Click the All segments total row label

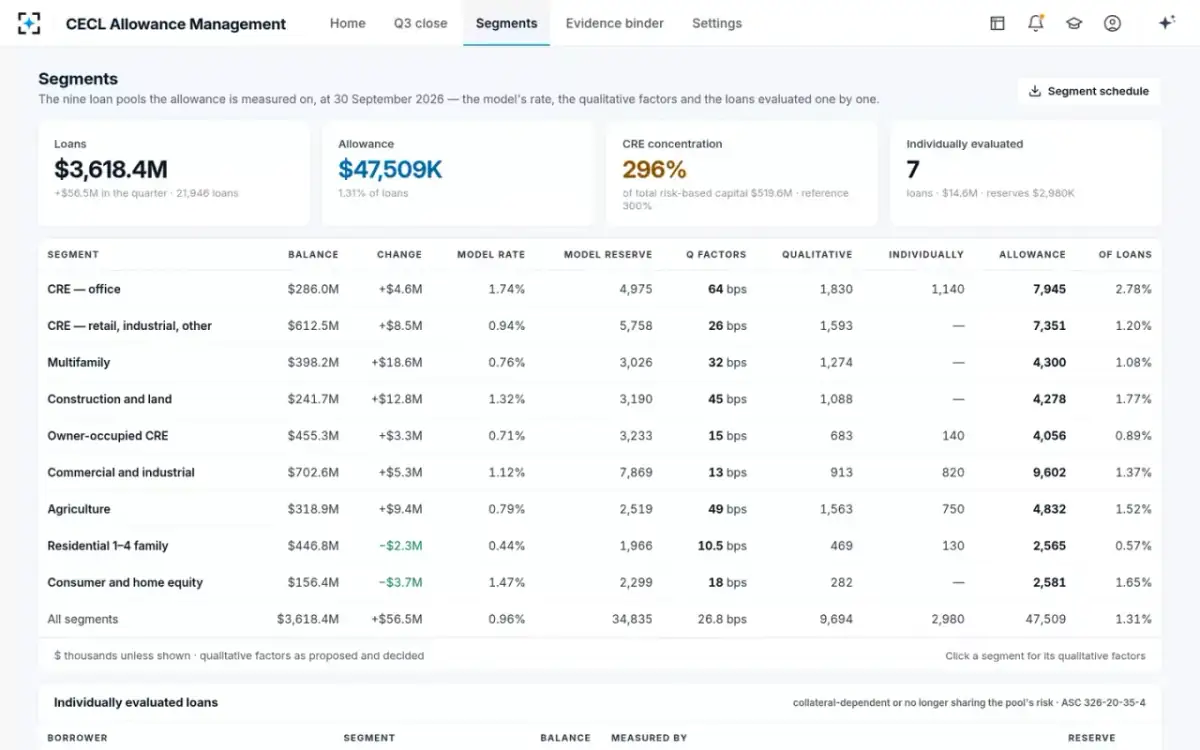[x=83, y=619]
